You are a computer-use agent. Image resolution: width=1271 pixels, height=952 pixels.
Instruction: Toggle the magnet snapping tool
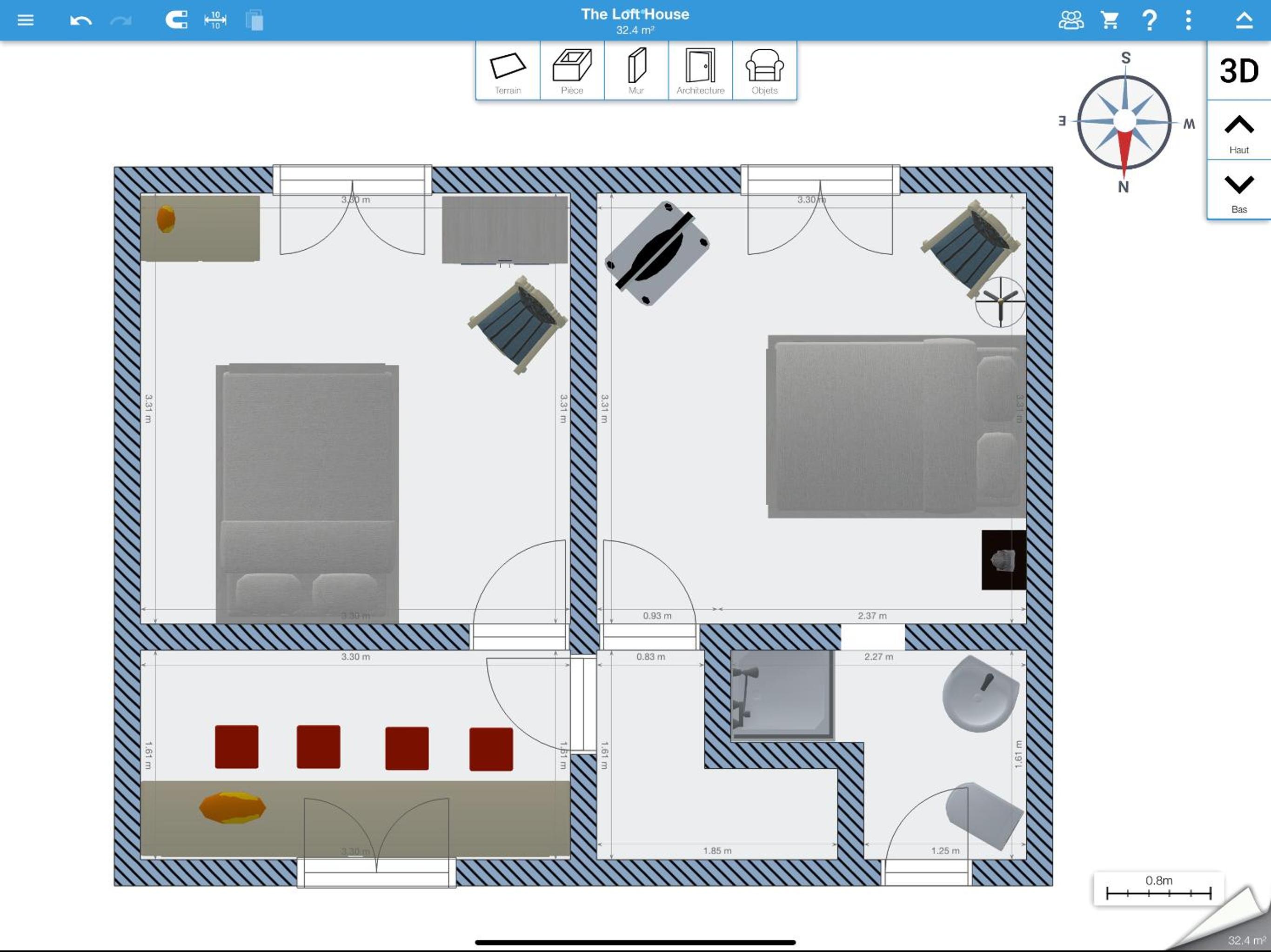click(176, 20)
